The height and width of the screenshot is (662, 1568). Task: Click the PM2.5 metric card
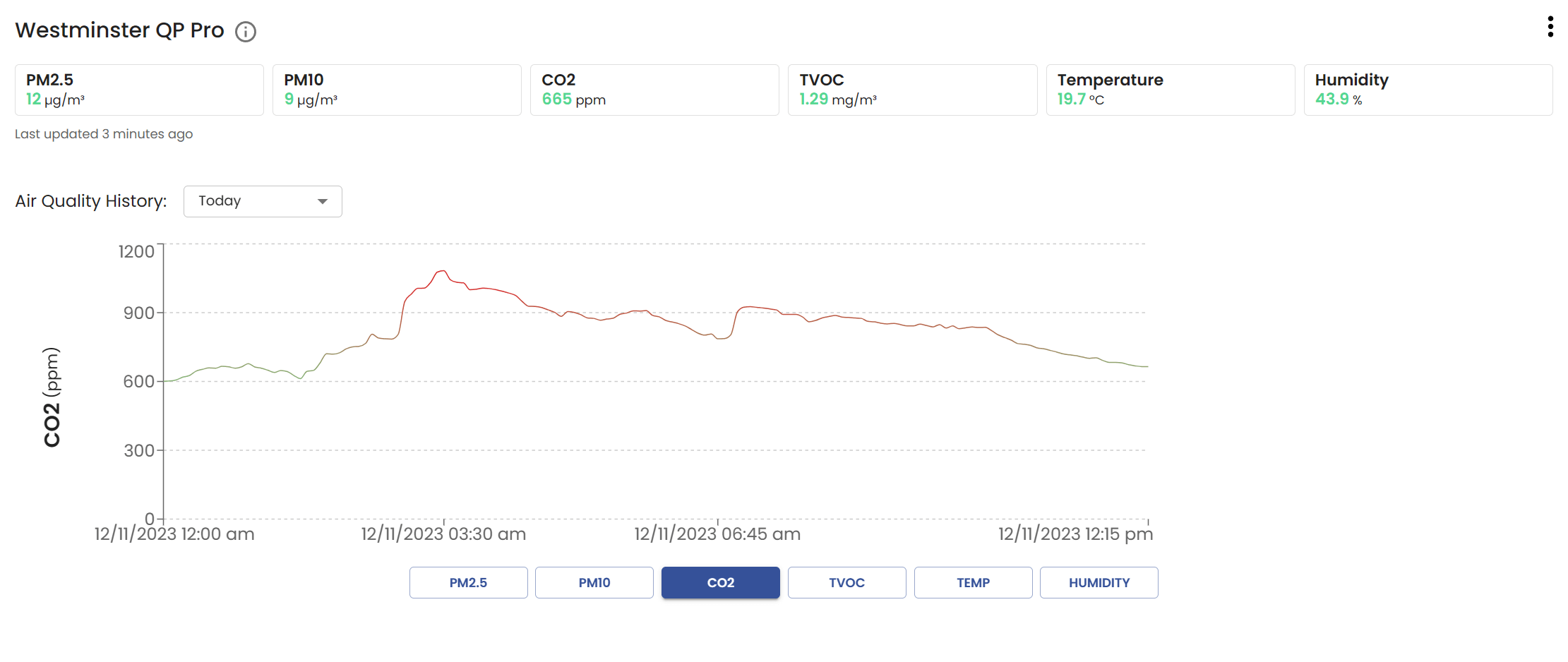click(x=138, y=90)
